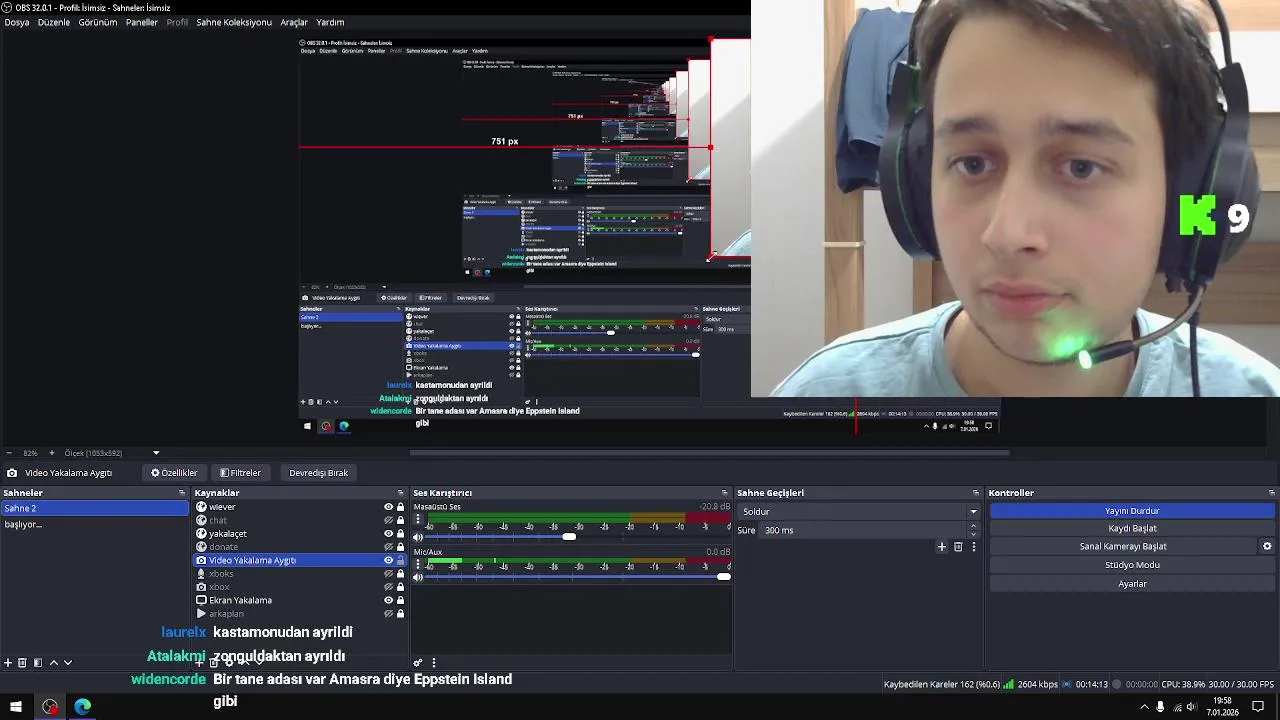This screenshot has width=1280, height=720.
Task: Open advanced audio properties gear icon
Action: tap(418, 662)
